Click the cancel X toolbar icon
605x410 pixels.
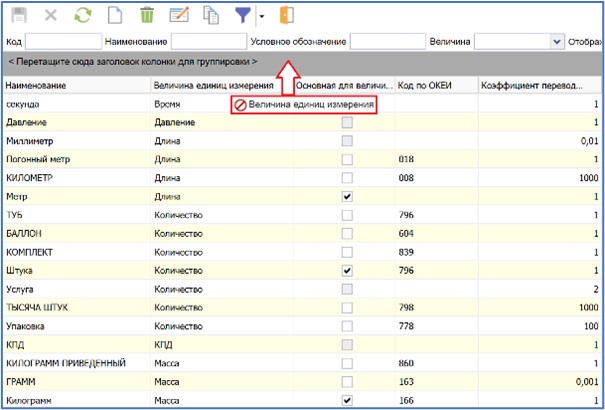pos(51,15)
